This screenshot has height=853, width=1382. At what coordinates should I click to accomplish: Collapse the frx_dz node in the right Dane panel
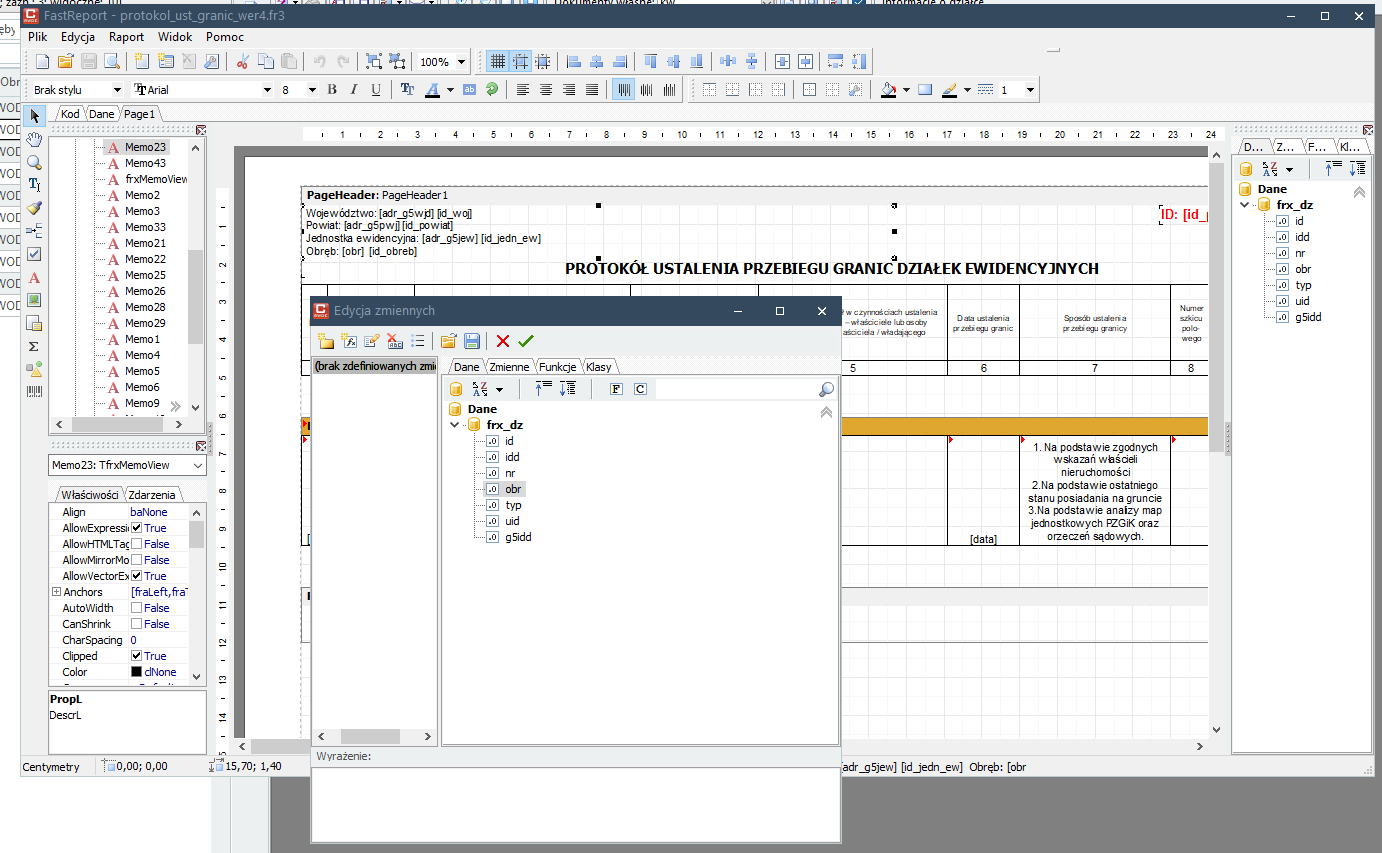[1244, 205]
